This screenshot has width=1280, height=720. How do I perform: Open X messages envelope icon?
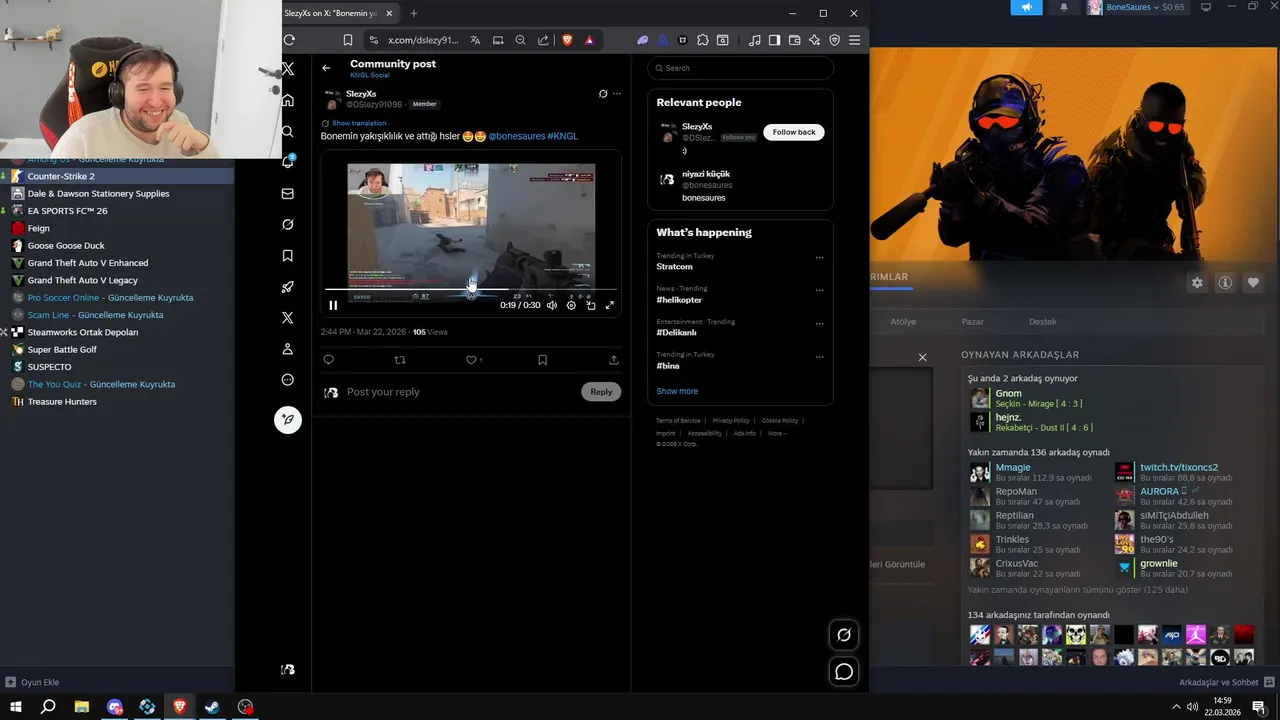coord(288,194)
